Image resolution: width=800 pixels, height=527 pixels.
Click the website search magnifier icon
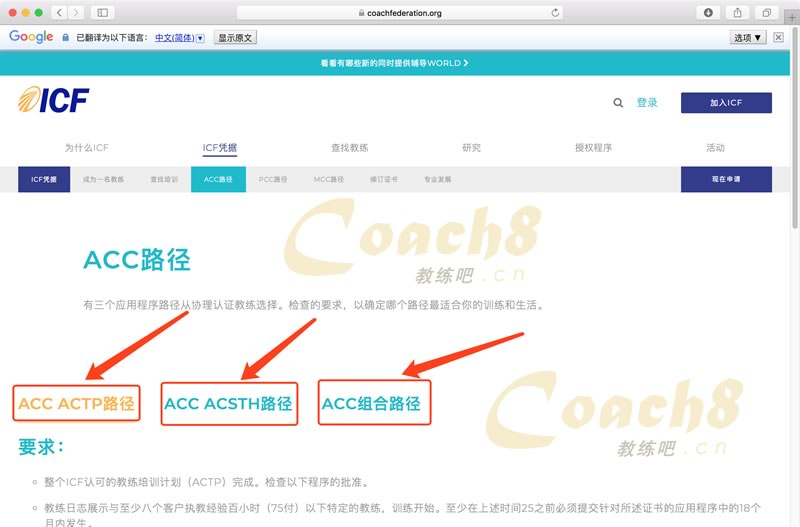click(x=618, y=102)
